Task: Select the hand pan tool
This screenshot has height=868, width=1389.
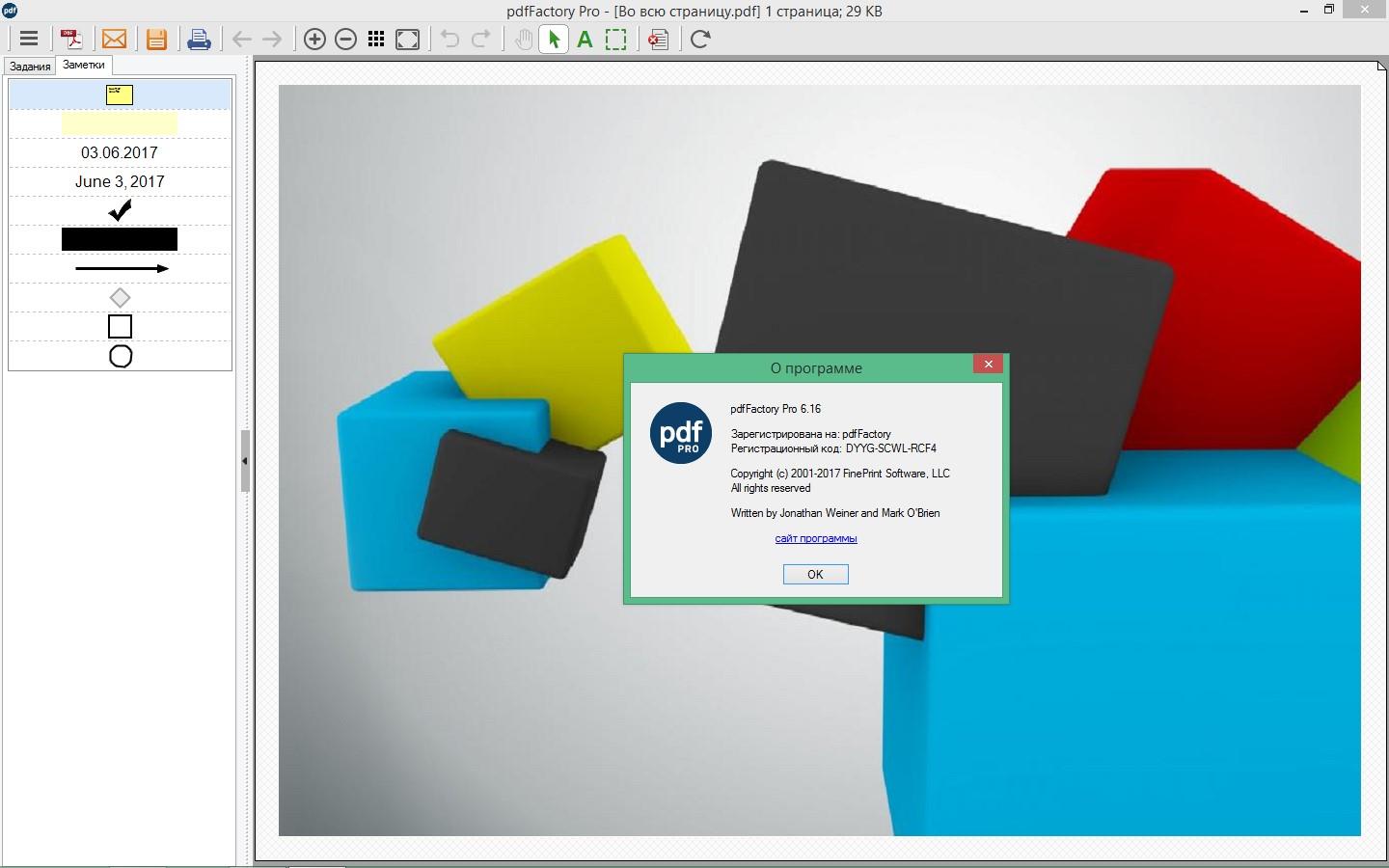Action: pyautogui.click(x=523, y=40)
